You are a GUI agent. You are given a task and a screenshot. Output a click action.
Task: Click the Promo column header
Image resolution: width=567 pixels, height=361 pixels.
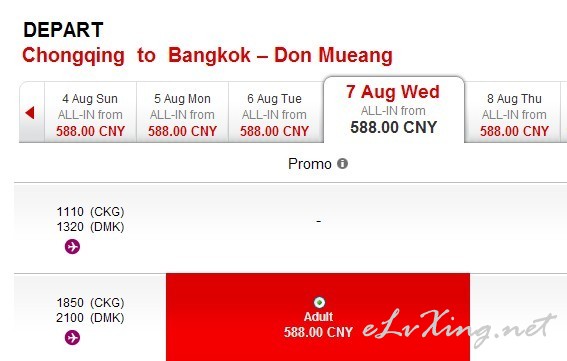[x=310, y=164]
